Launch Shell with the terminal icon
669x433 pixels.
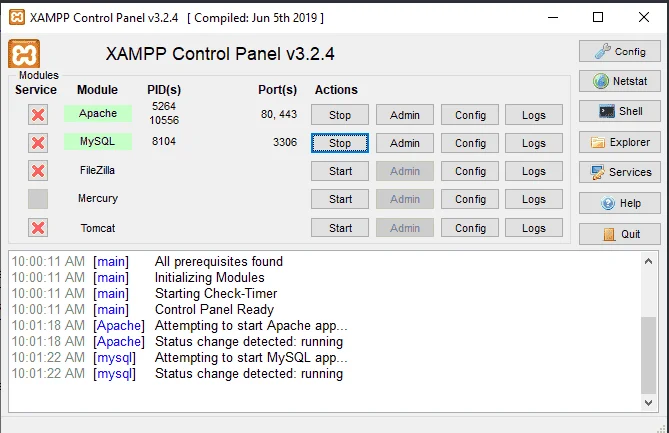tap(620, 111)
